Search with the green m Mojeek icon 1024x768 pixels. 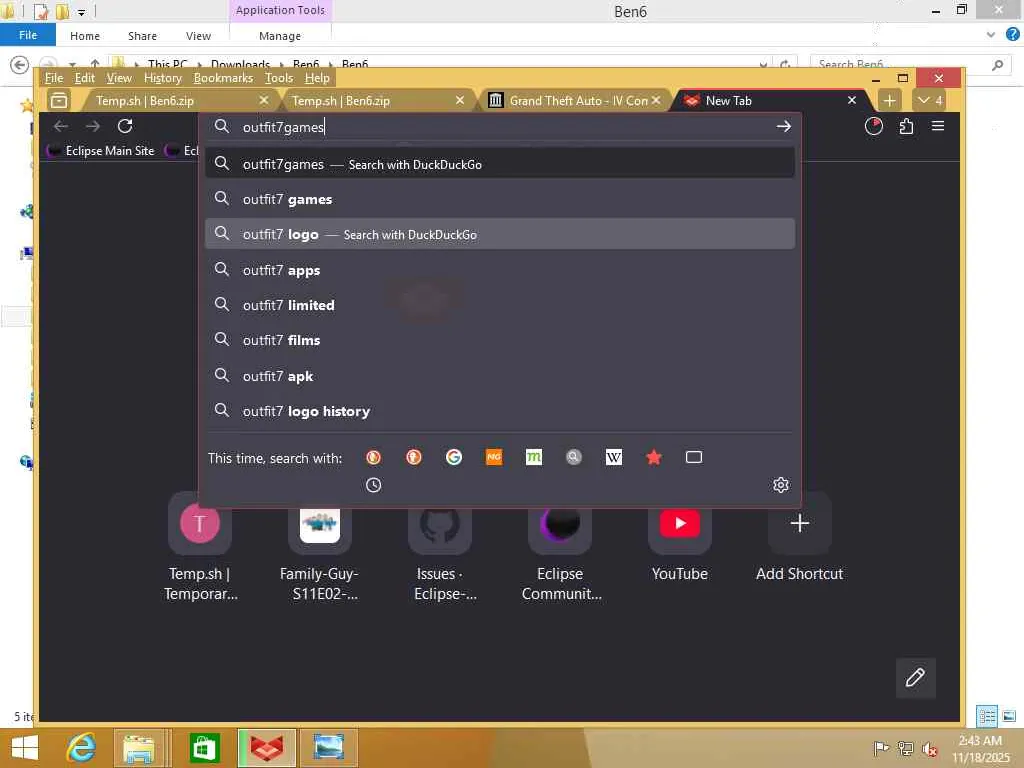[x=534, y=457]
